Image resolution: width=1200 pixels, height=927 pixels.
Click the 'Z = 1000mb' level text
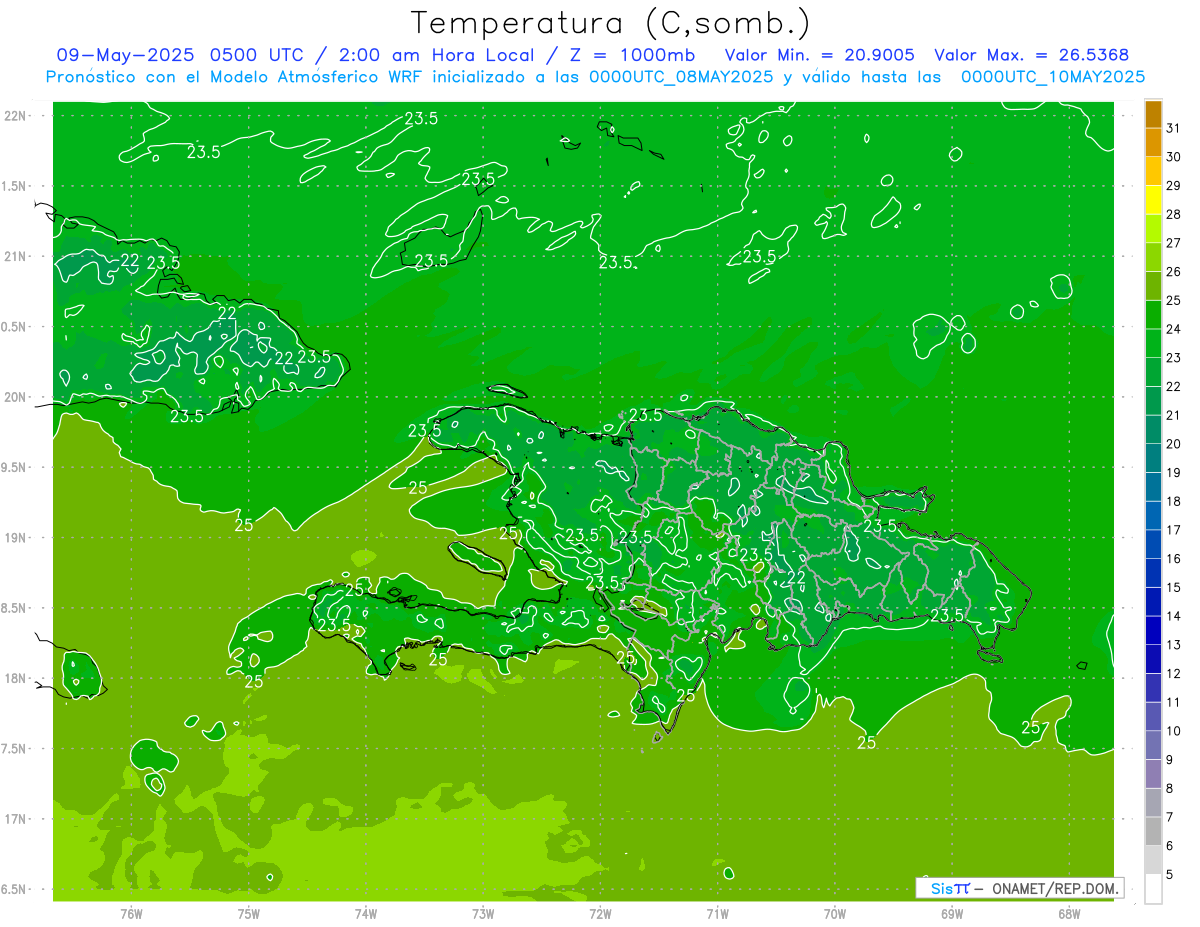632,56
